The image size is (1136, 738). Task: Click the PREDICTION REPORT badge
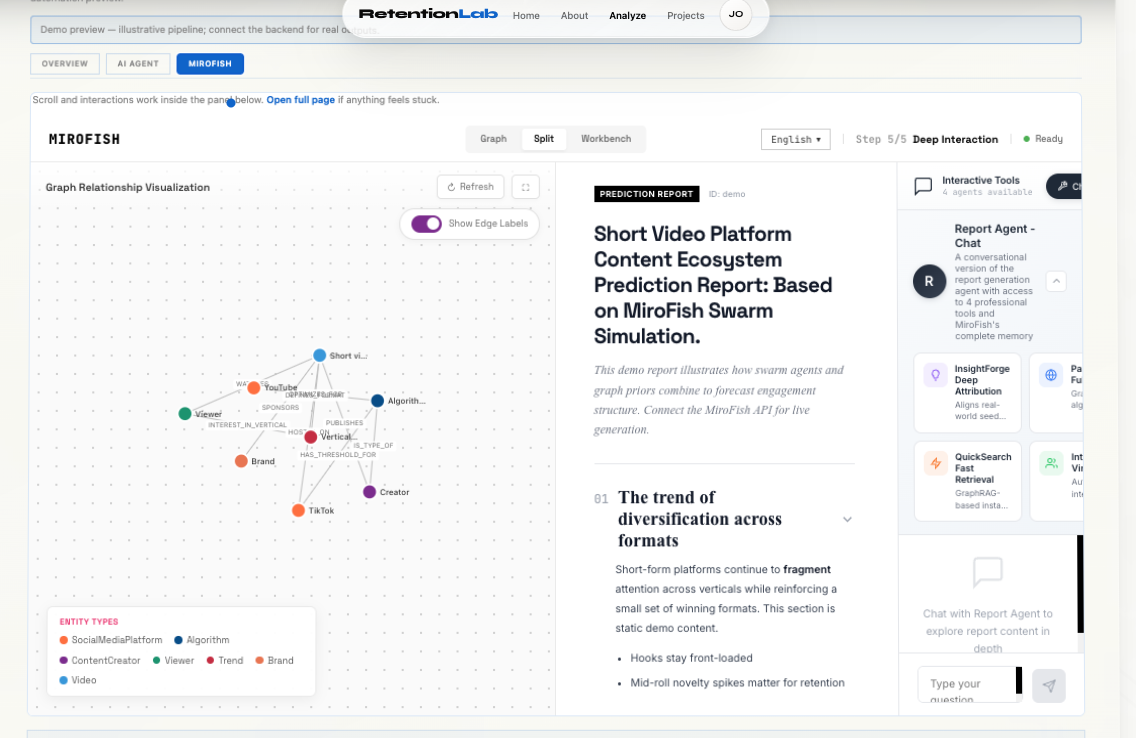click(x=646, y=194)
